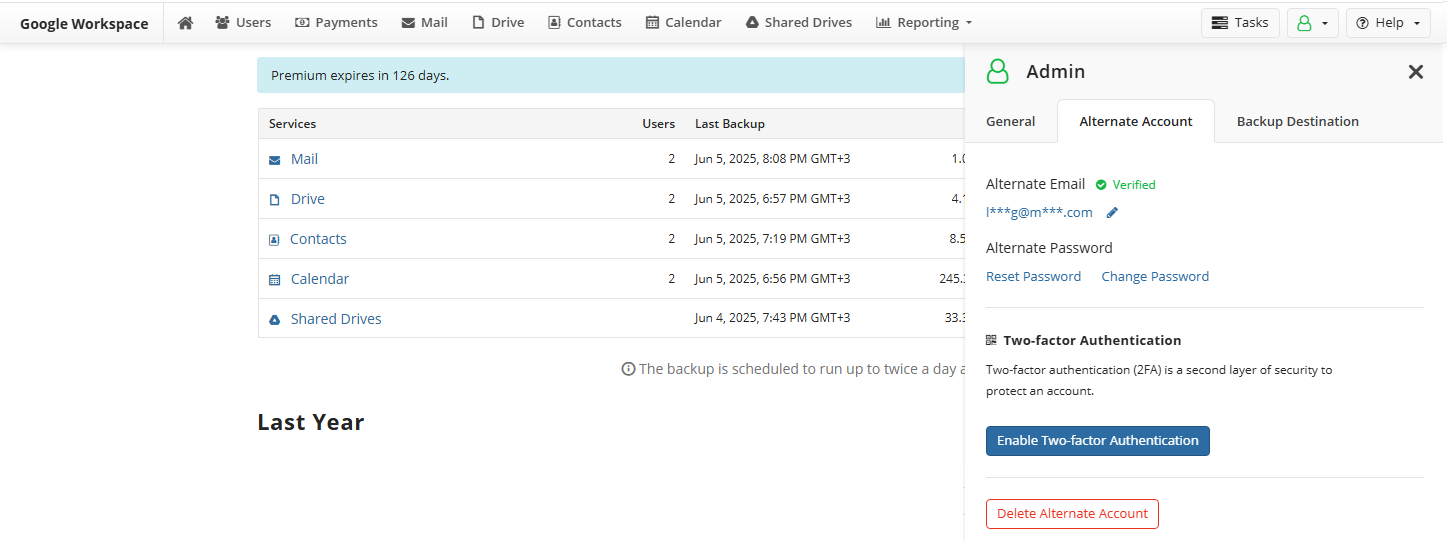Open Users in the top navigation
Image resolution: width=1447 pixels, height=541 pixels.
click(243, 22)
